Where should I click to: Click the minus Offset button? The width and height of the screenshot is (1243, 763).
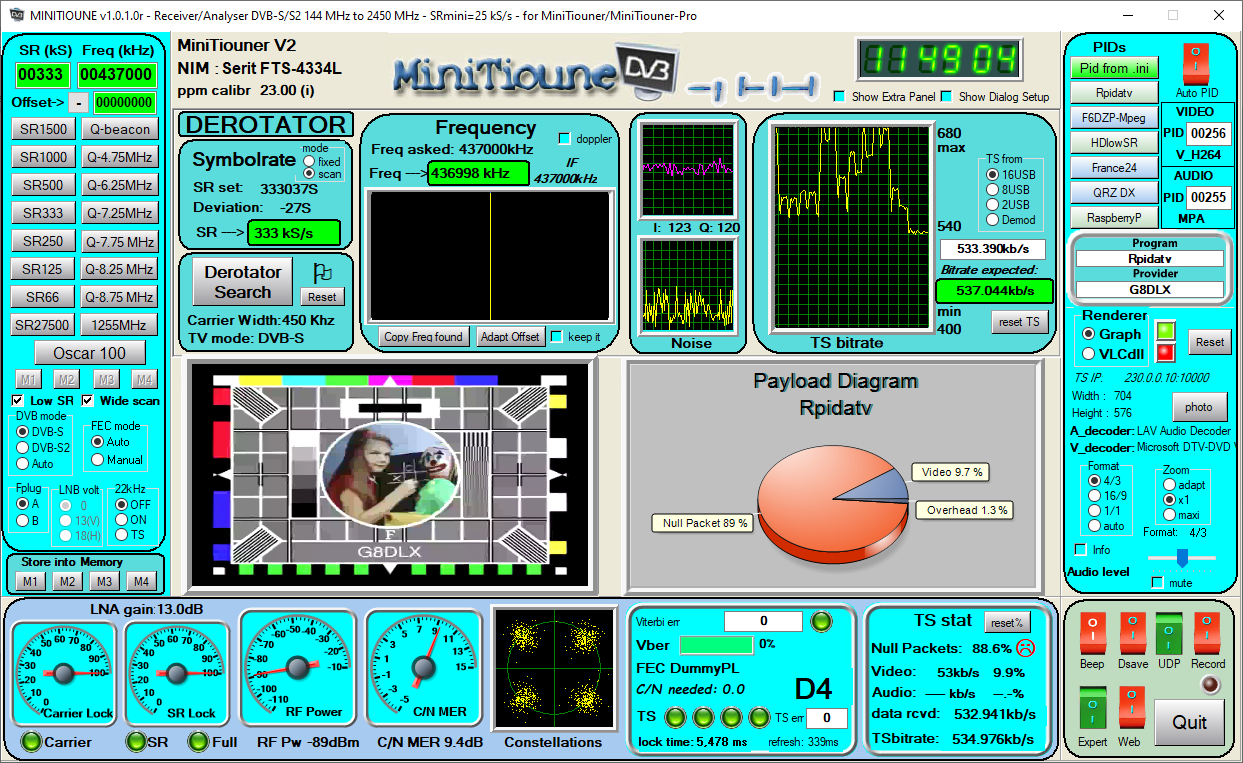tap(79, 102)
